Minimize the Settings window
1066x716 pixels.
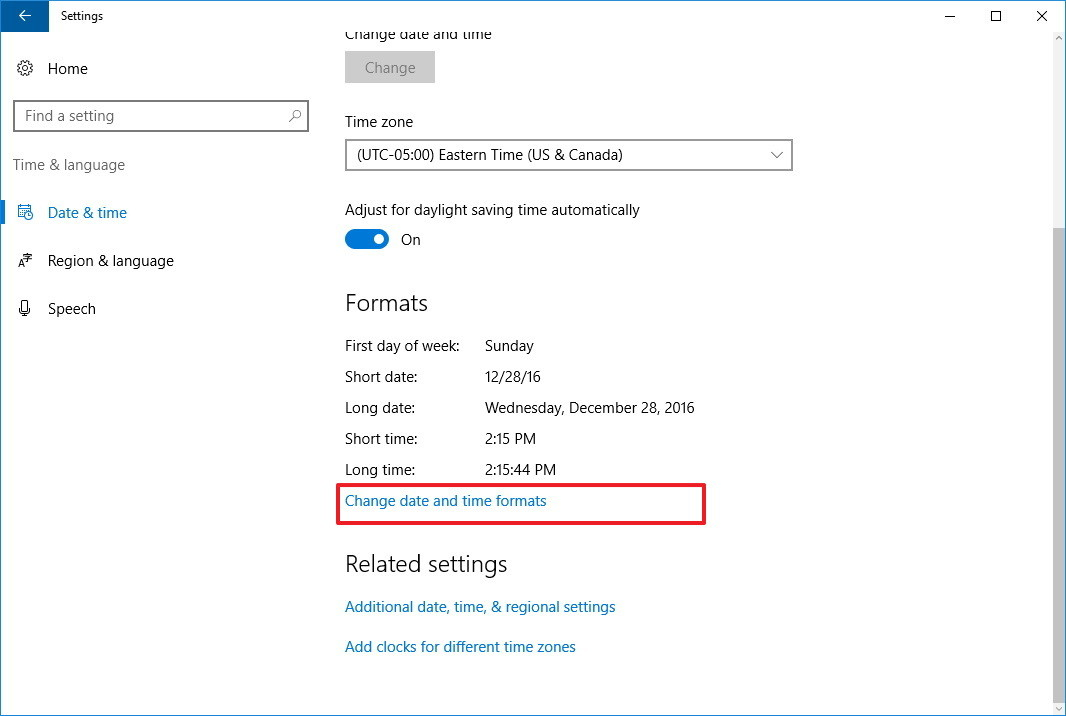pos(950,16)
